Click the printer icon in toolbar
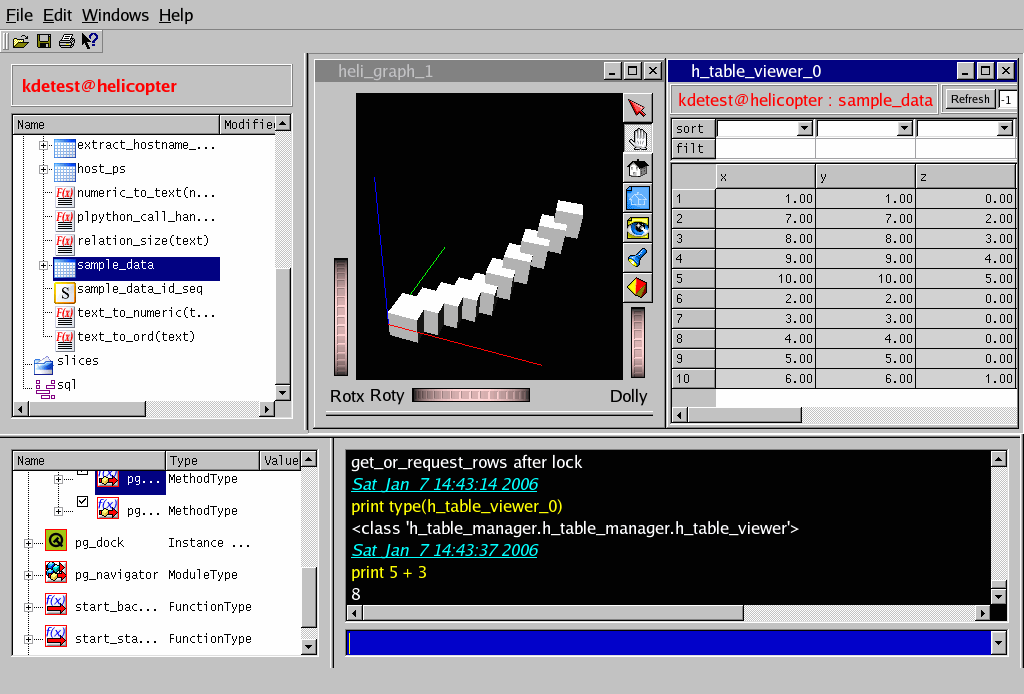1024x694 pixels. (66, 41)
